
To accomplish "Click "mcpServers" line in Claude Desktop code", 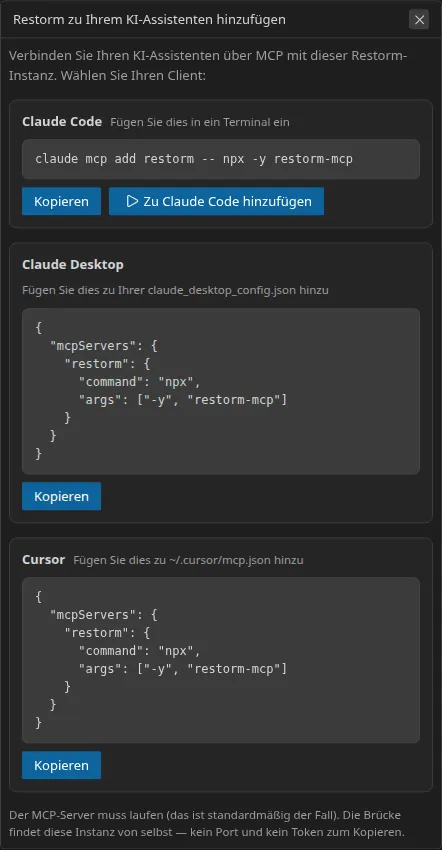I will [103, 345].
